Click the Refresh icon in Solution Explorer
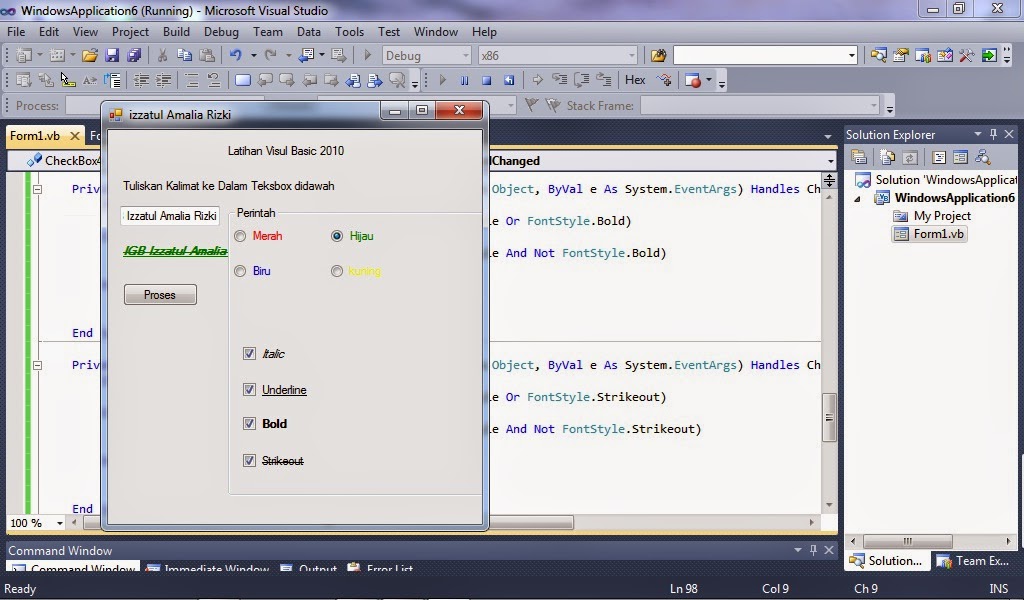This screenshot has height=600, width=1024. click(x=910, y=158)
